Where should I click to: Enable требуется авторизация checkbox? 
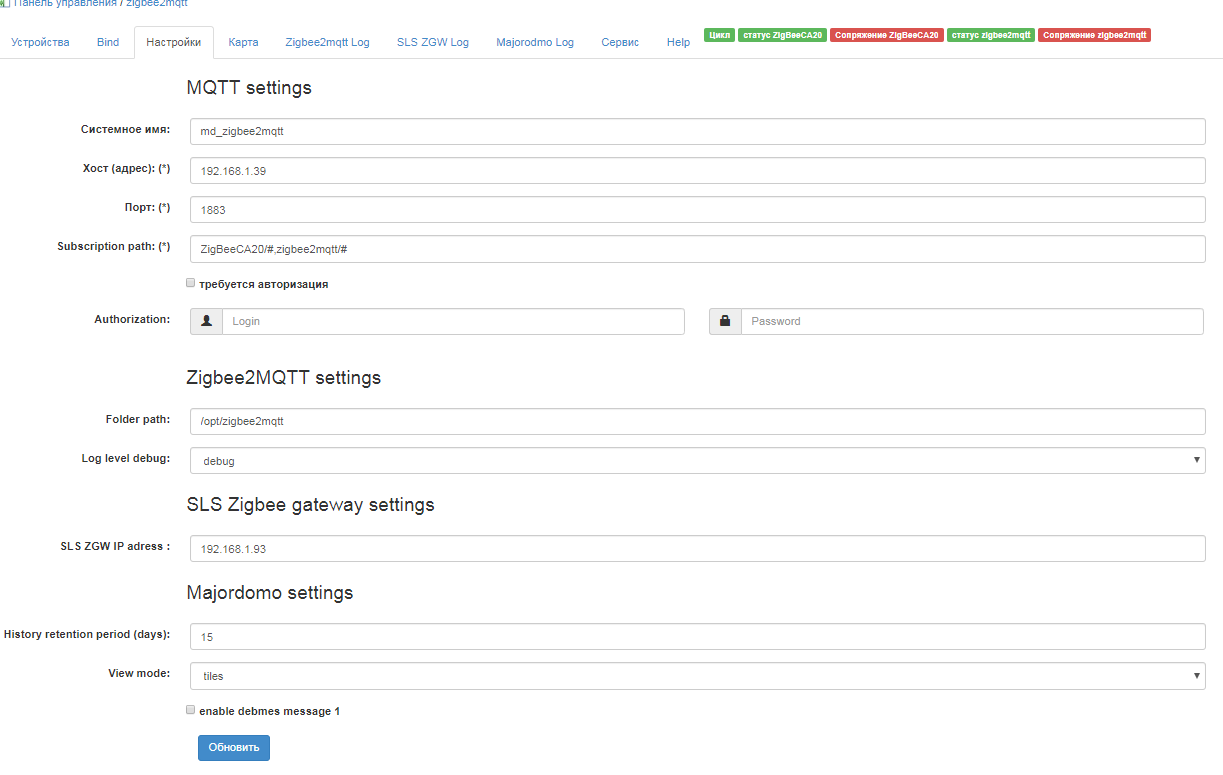click(190, 283)
